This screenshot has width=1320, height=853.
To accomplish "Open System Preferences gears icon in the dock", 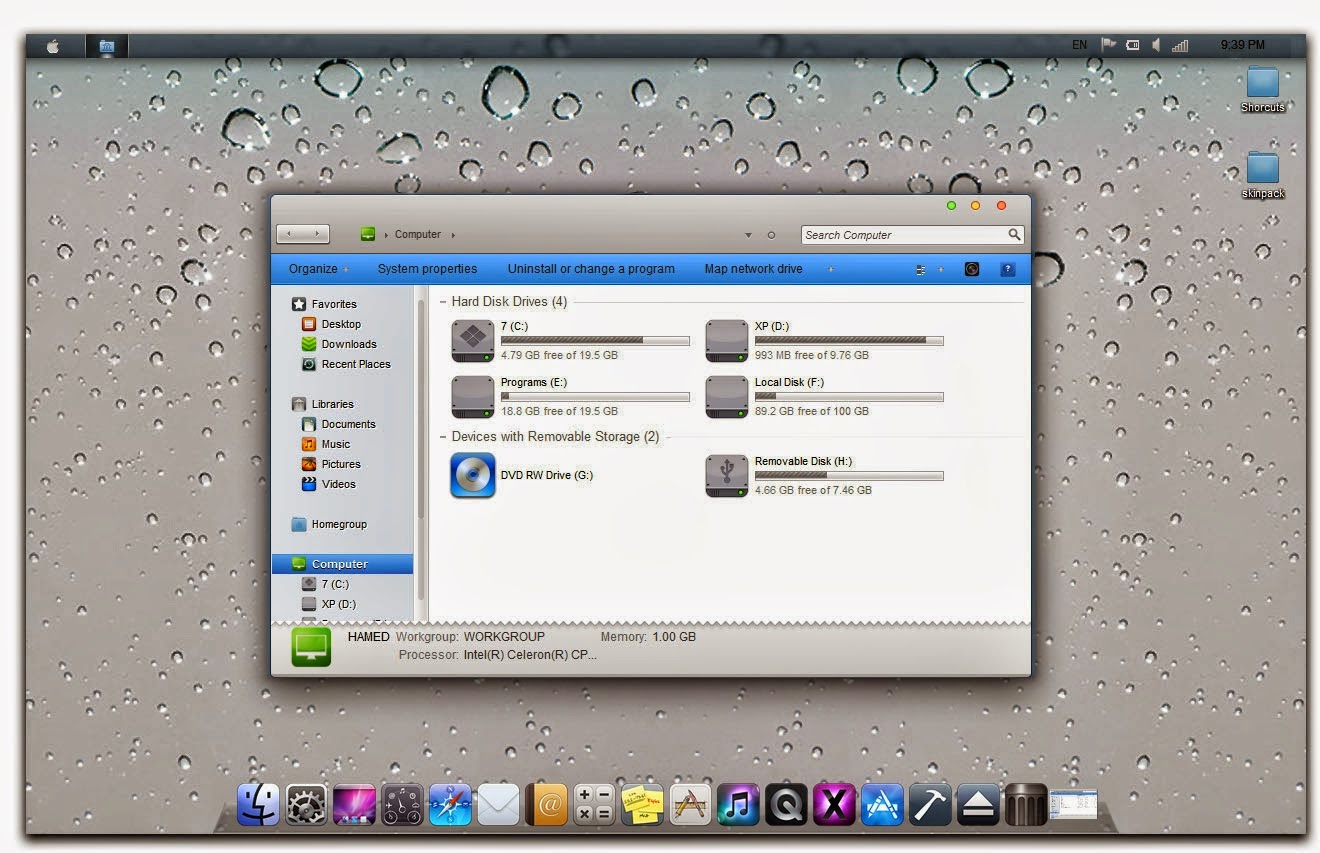I will click(x=305, y=804).
